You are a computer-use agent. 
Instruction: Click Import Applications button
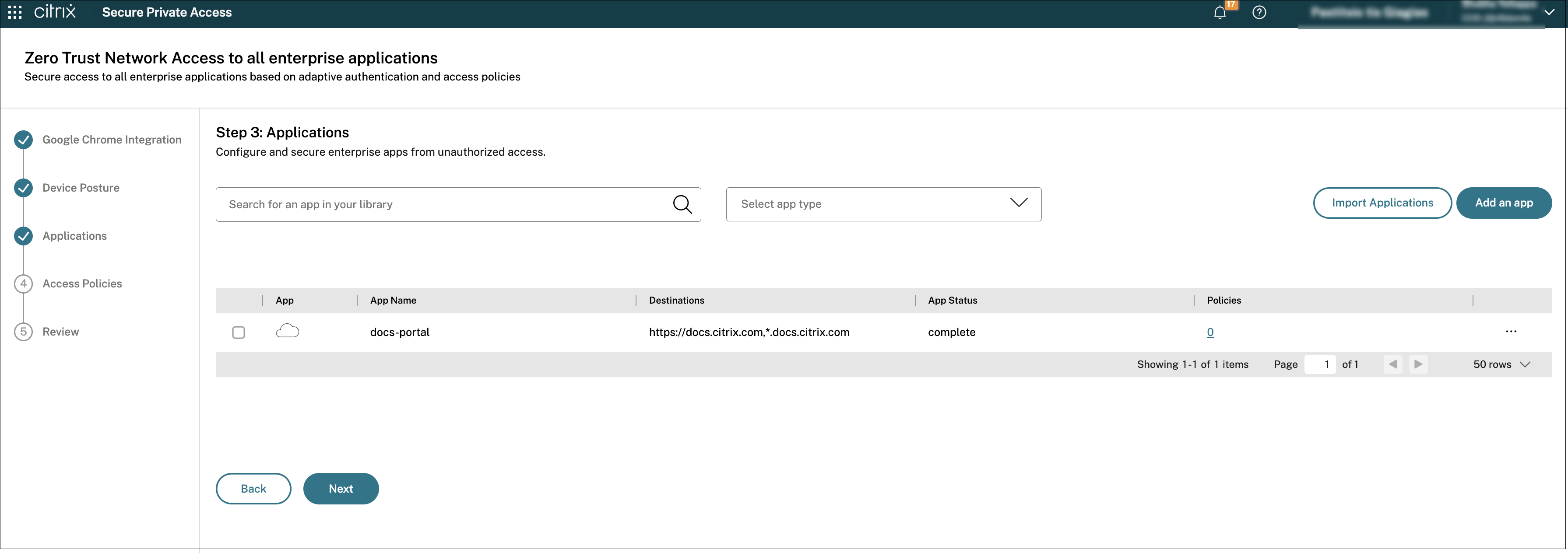(x=1382, y=203)
